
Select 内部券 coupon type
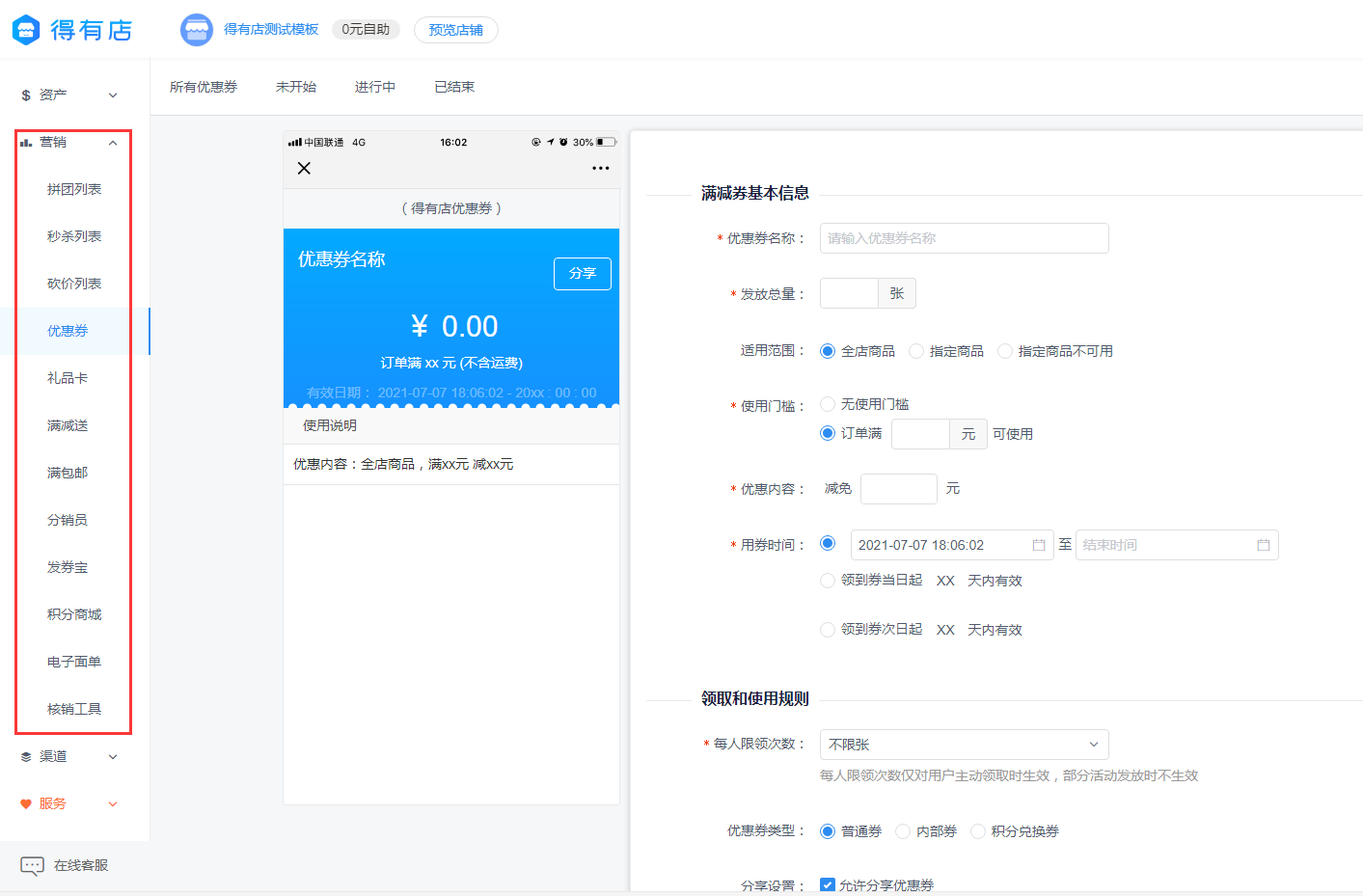tap(903, 831)
